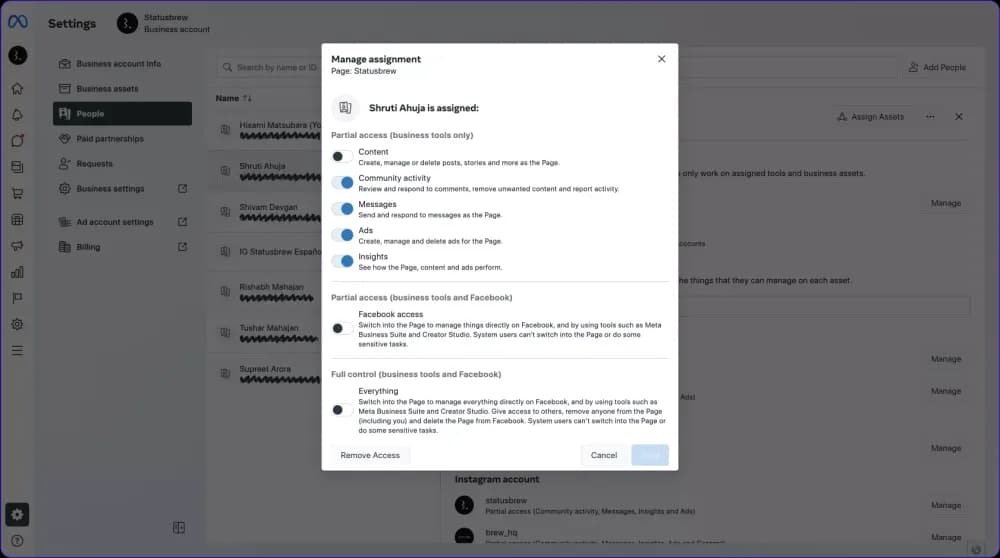1000x558 pixels.
Task: Disable the Community activity toggle
Action: tap(342, 183)
